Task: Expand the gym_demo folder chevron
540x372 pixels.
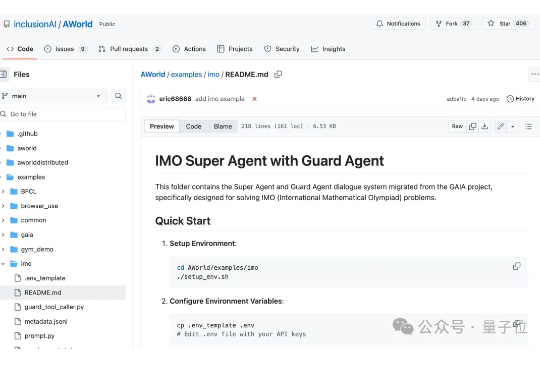Action: 3,249
